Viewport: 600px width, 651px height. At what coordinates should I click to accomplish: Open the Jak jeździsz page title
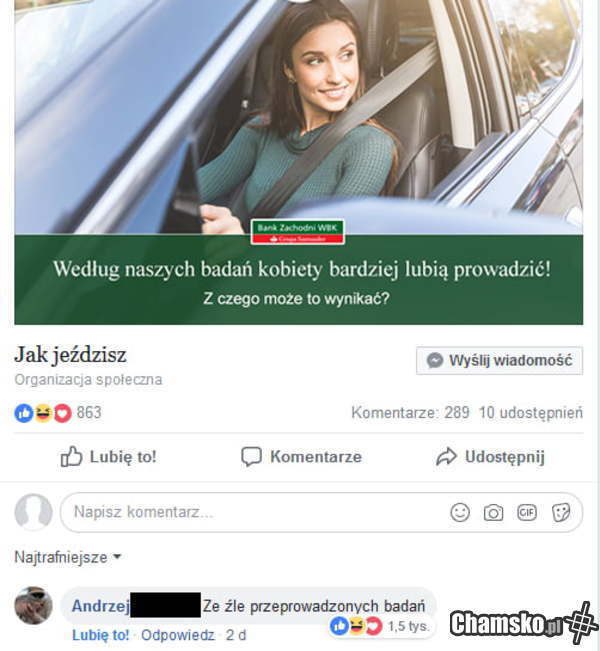click(70, 355)
